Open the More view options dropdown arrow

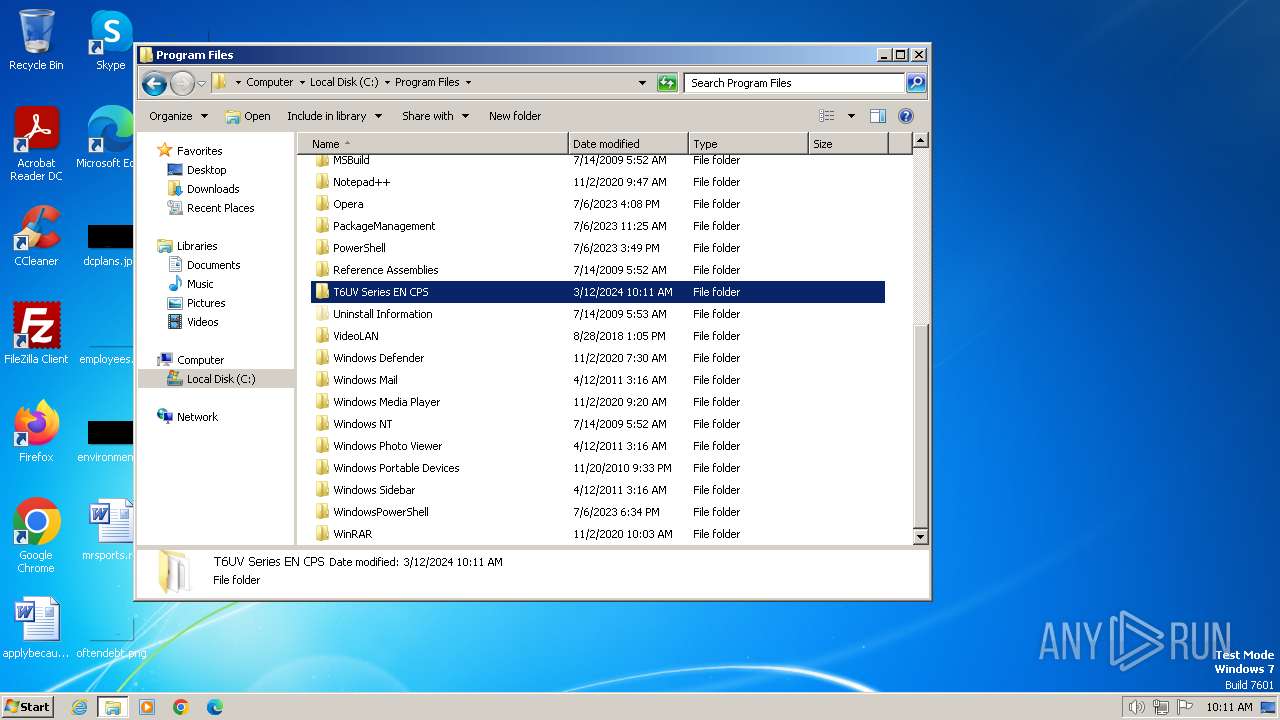[851, 116]
